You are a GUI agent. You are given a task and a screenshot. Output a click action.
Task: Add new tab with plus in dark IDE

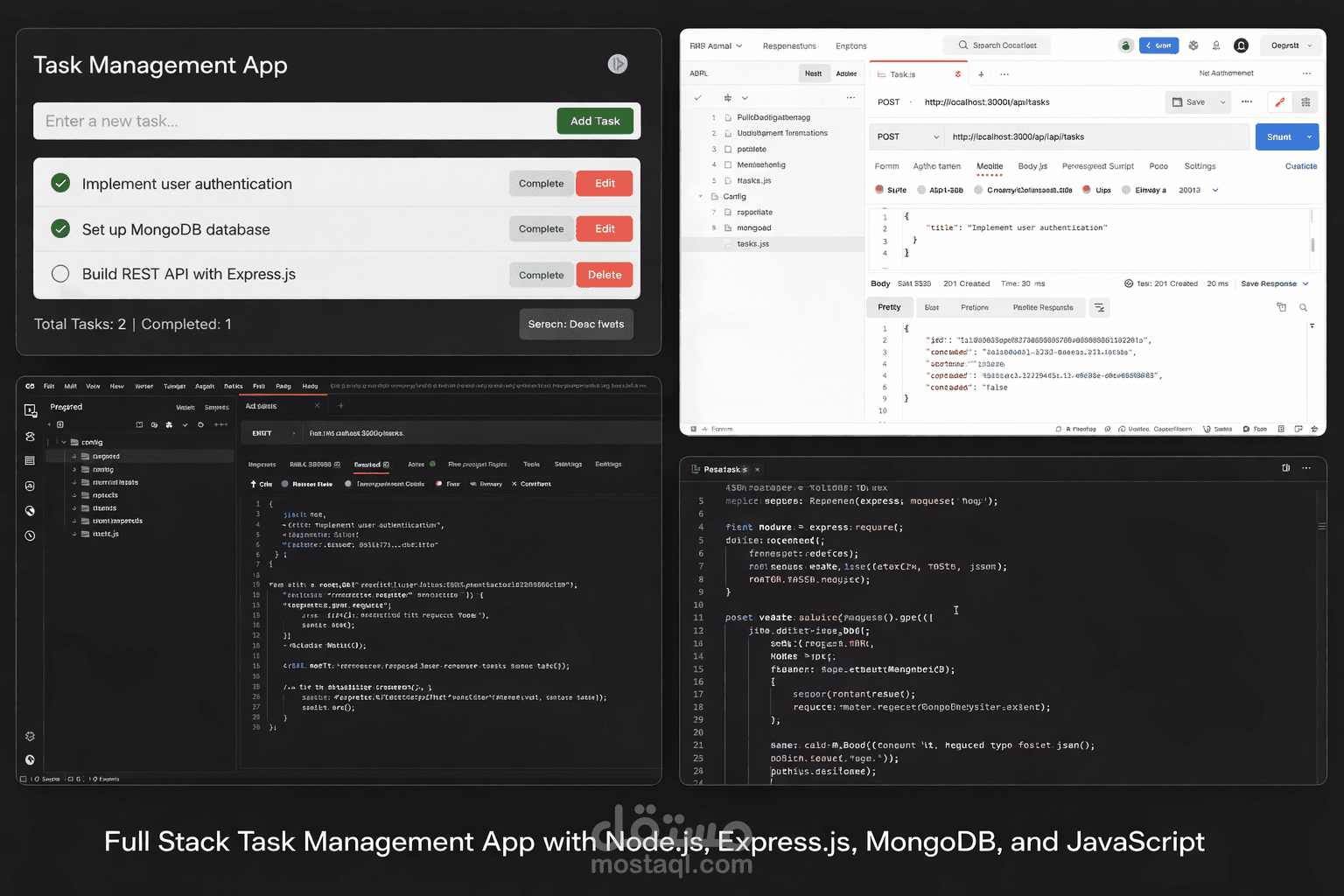click(340, 406)
